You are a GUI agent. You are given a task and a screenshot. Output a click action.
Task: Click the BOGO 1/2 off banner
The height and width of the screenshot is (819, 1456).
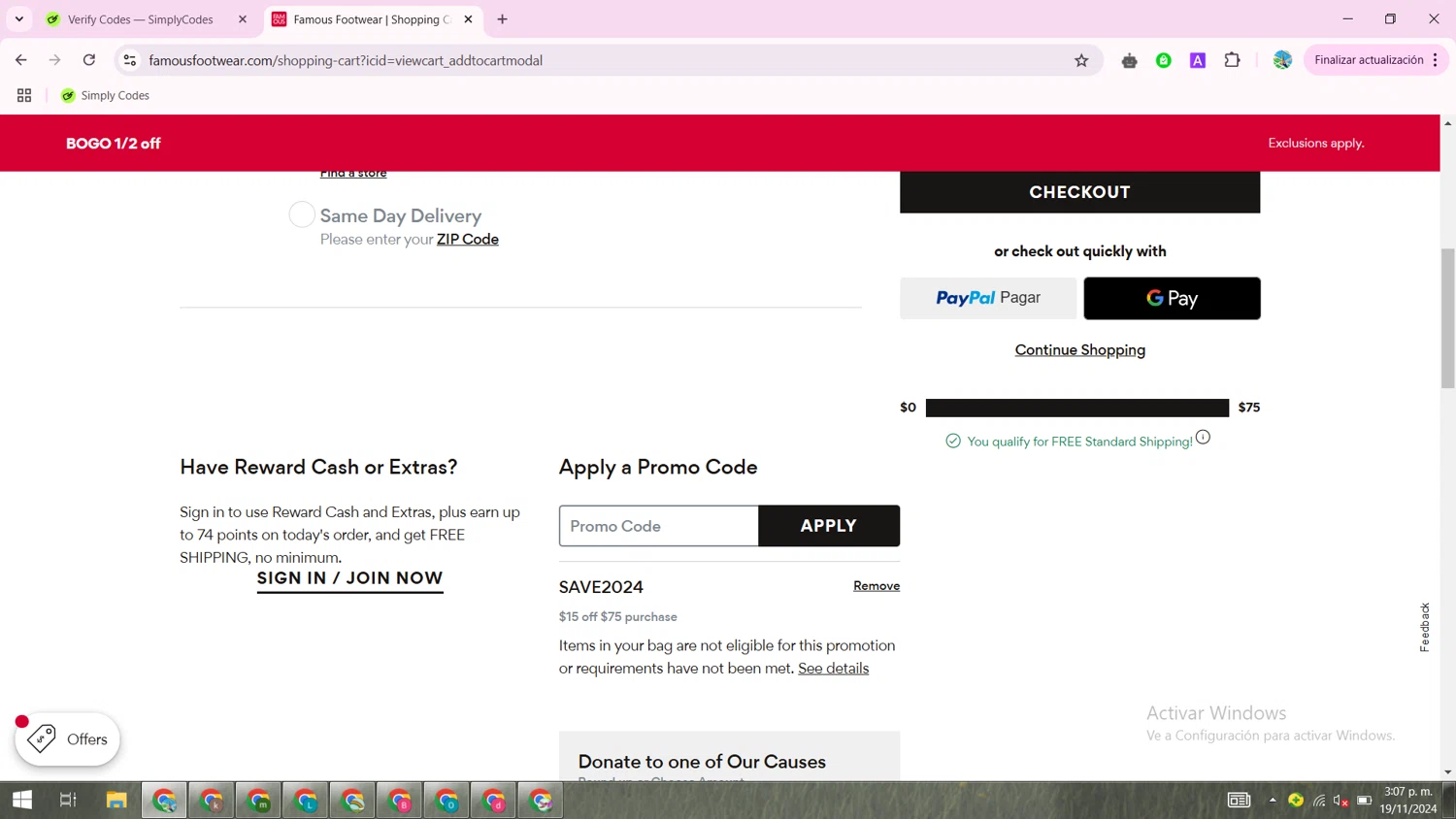click(x=113, y=144)
